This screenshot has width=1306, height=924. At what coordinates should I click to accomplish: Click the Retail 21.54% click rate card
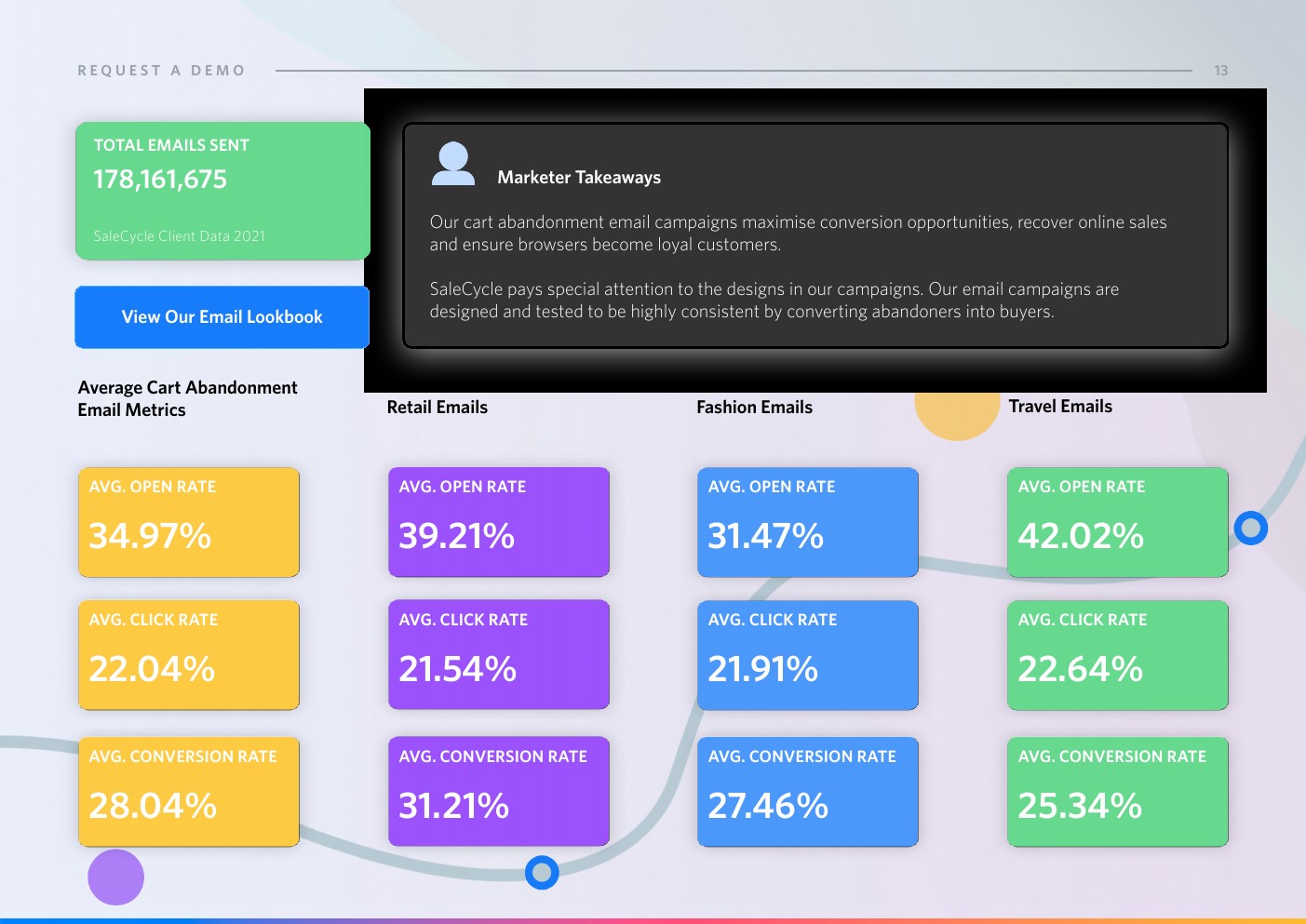click(x=498, y=655)
